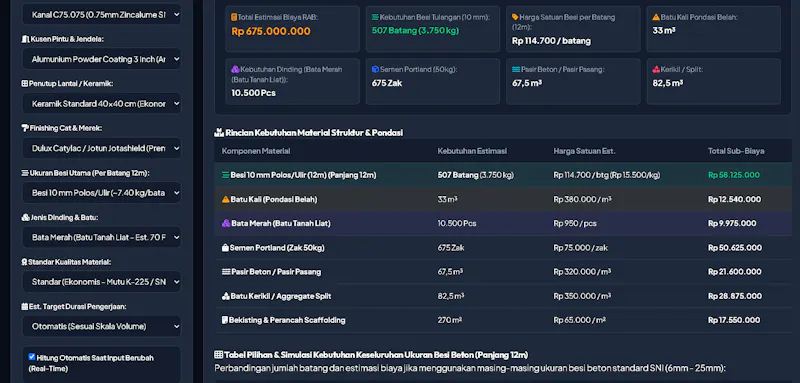Screen dimensions: 800x383
Task: Click the door icon beside Kusen Pintu & Jendela
Action: [25, 39]
